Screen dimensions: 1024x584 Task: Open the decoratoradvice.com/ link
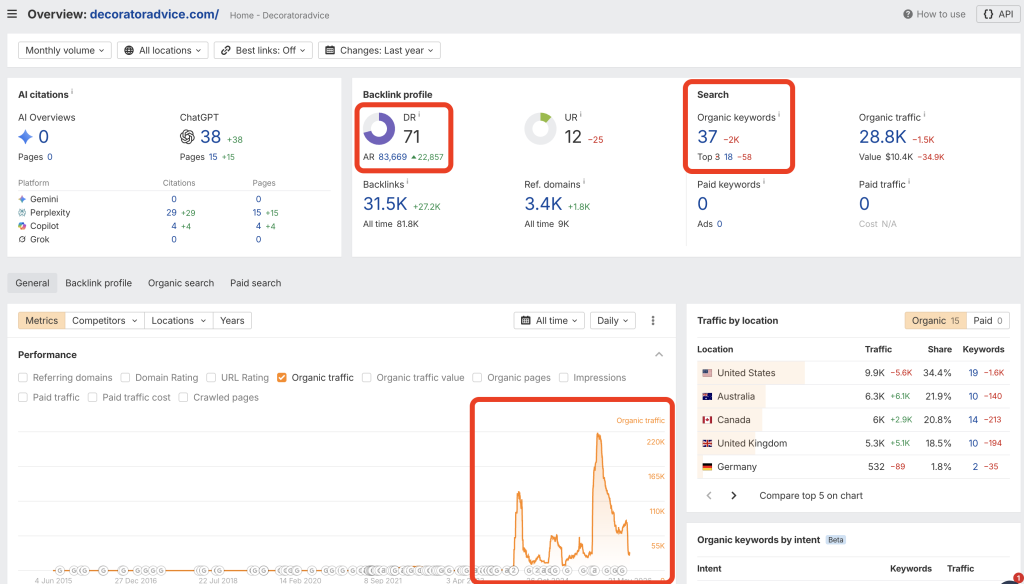154,14
